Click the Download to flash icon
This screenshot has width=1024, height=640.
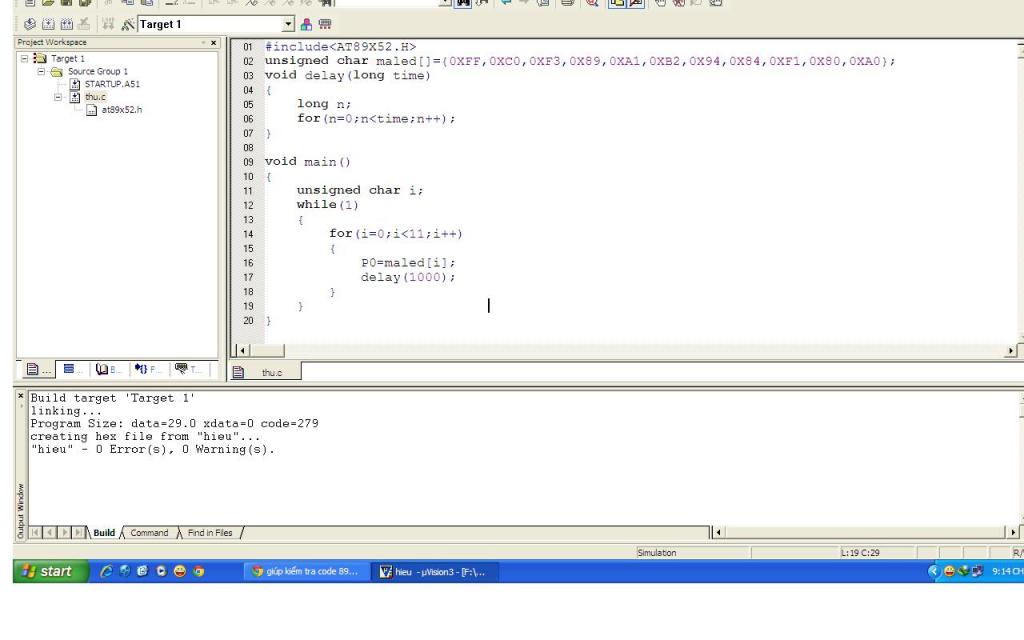click(x=108, y=24)
